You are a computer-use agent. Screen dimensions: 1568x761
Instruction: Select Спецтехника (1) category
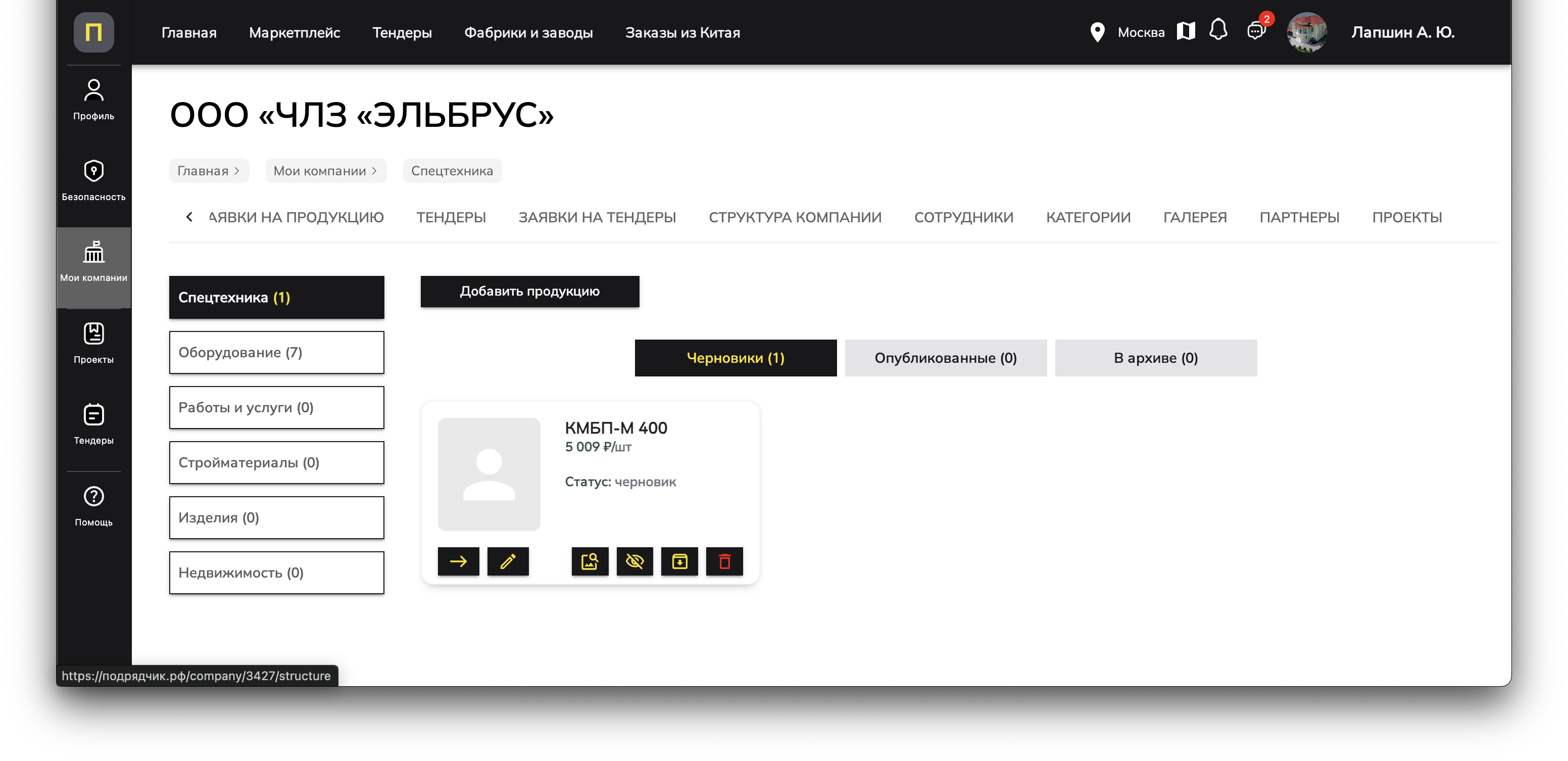coord(276,297)
